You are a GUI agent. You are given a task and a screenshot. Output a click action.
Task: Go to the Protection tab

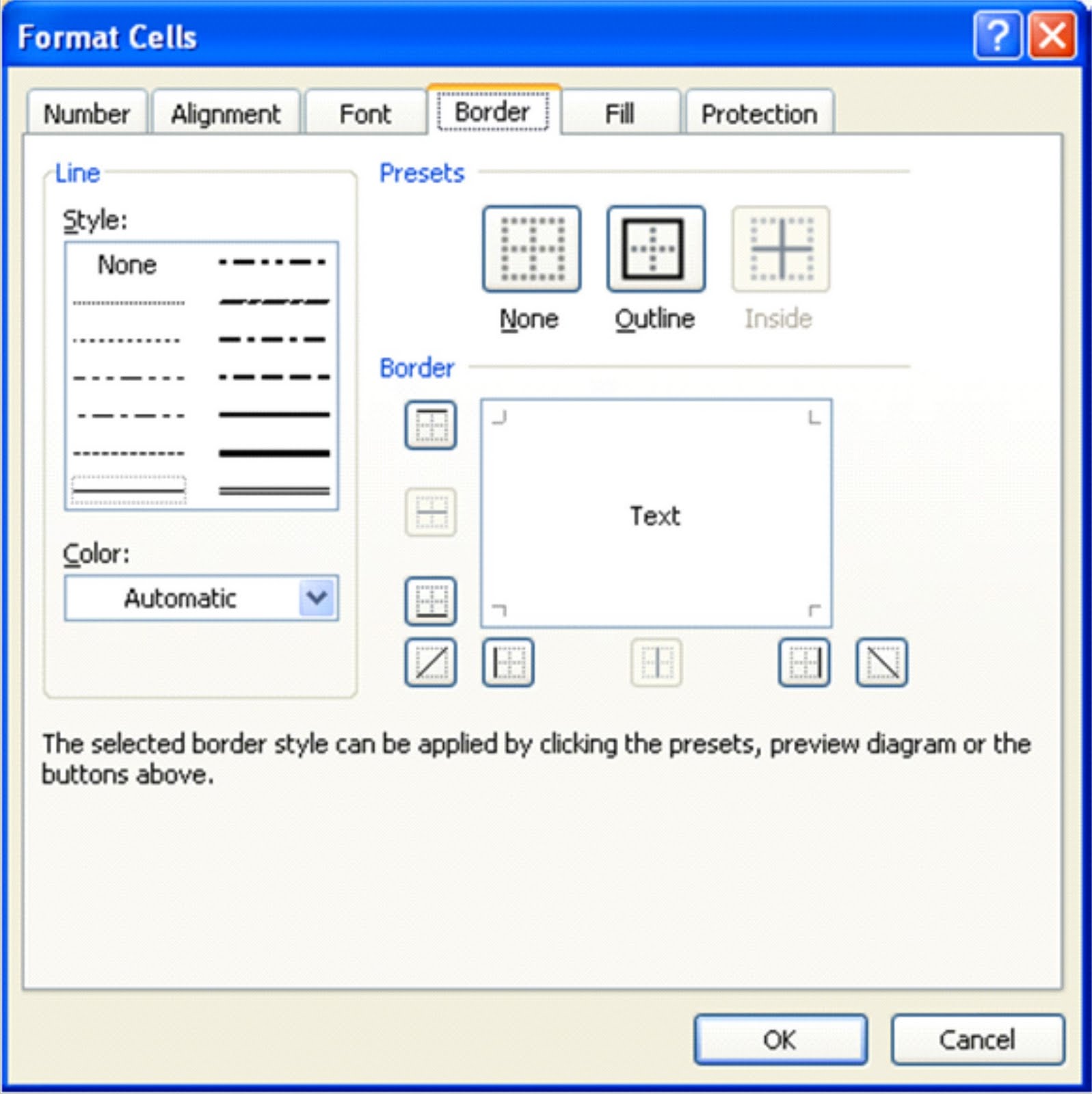click(759, 114)
